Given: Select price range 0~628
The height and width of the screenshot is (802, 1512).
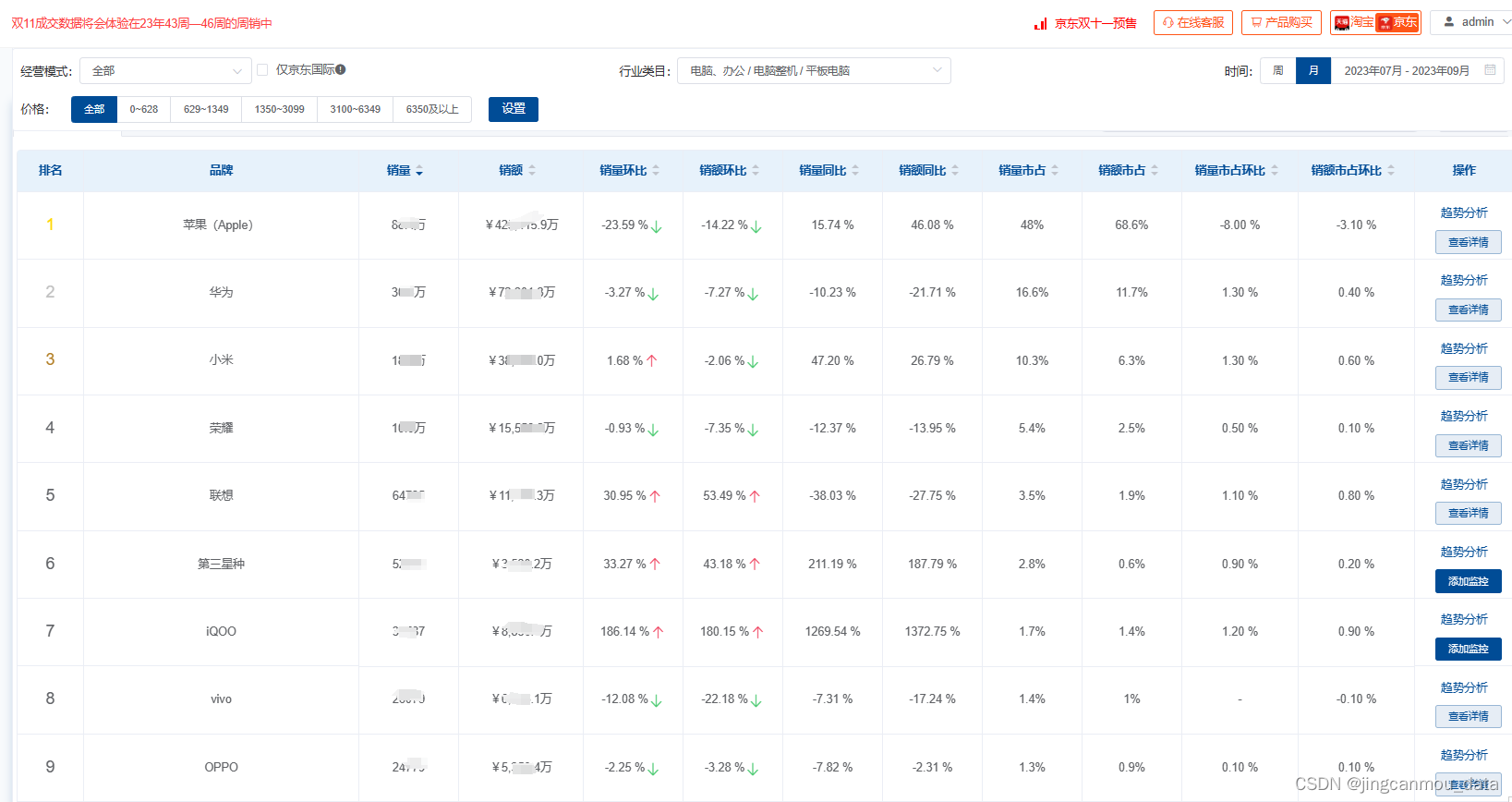Looking at the screenshot, I should pos(144,109).
